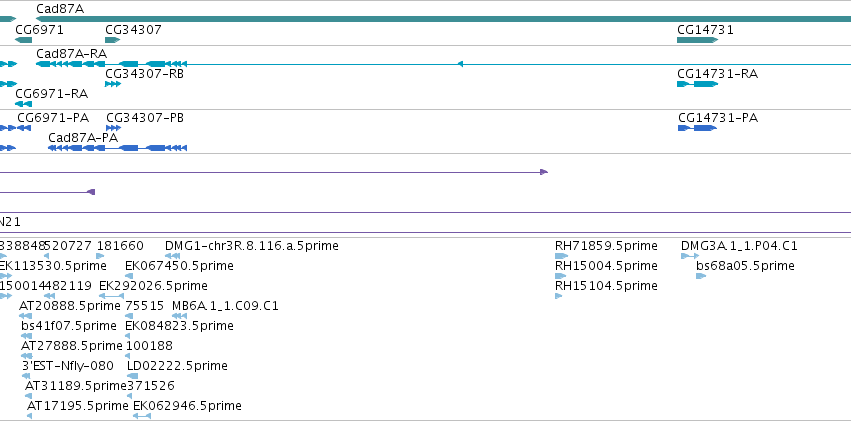The image size is (851, 421).
Task: Click the EK067450.5prime EST label
Action: pos(179,266)
